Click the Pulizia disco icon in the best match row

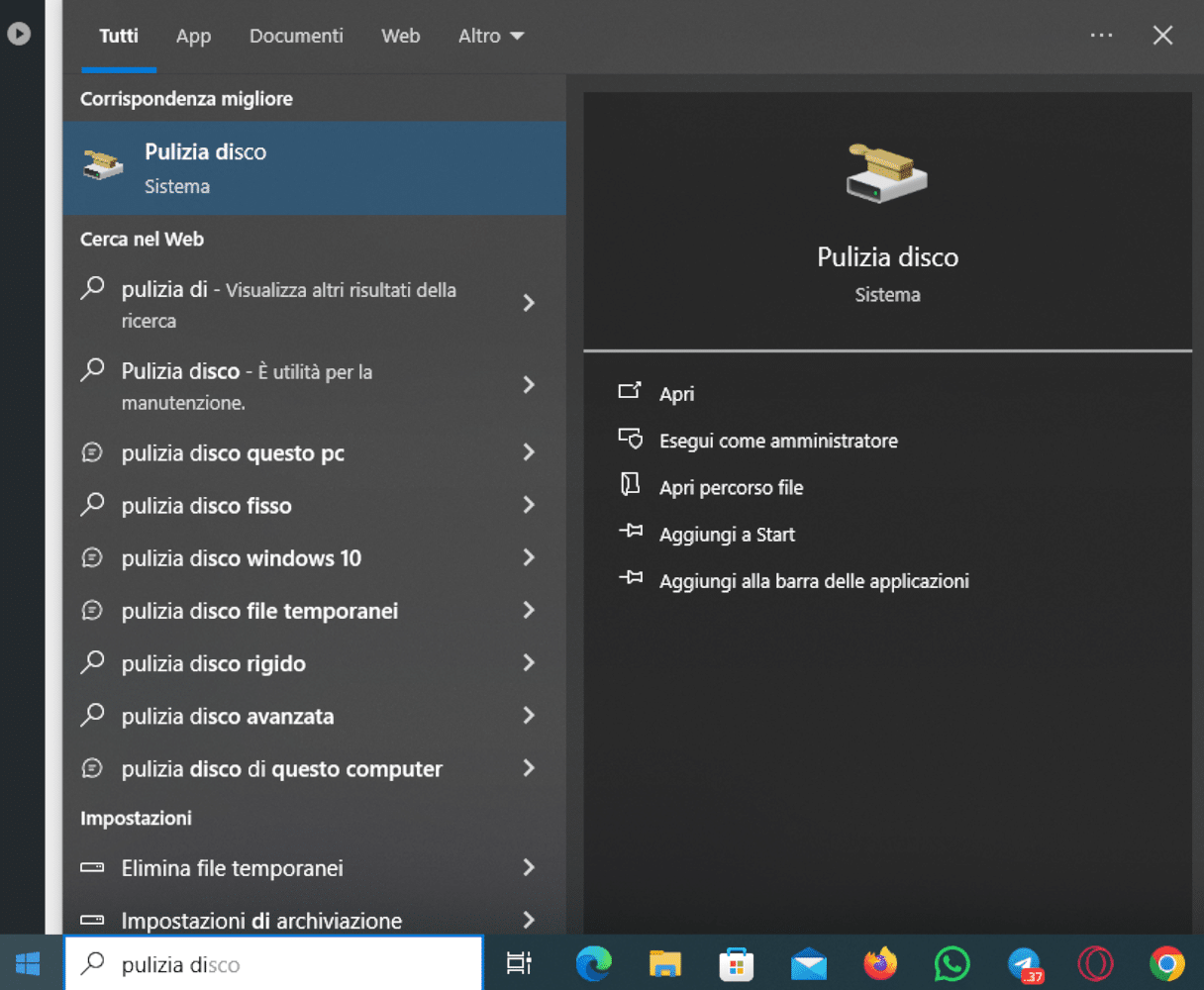(104, 164)
